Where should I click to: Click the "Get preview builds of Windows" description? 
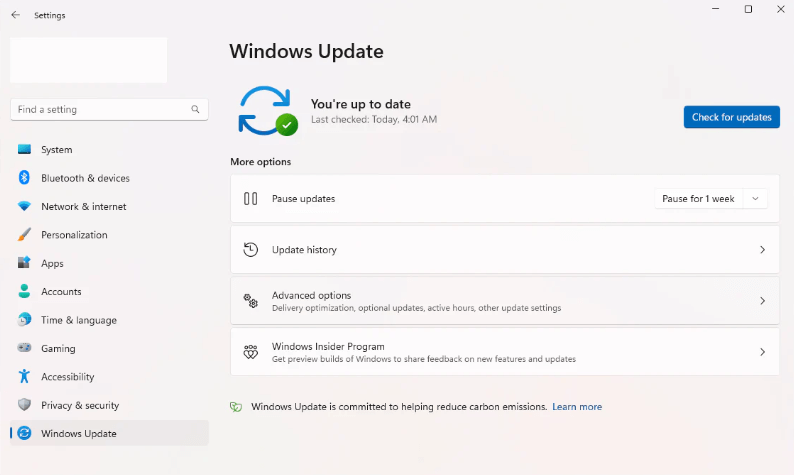click(x=424, y=359)
